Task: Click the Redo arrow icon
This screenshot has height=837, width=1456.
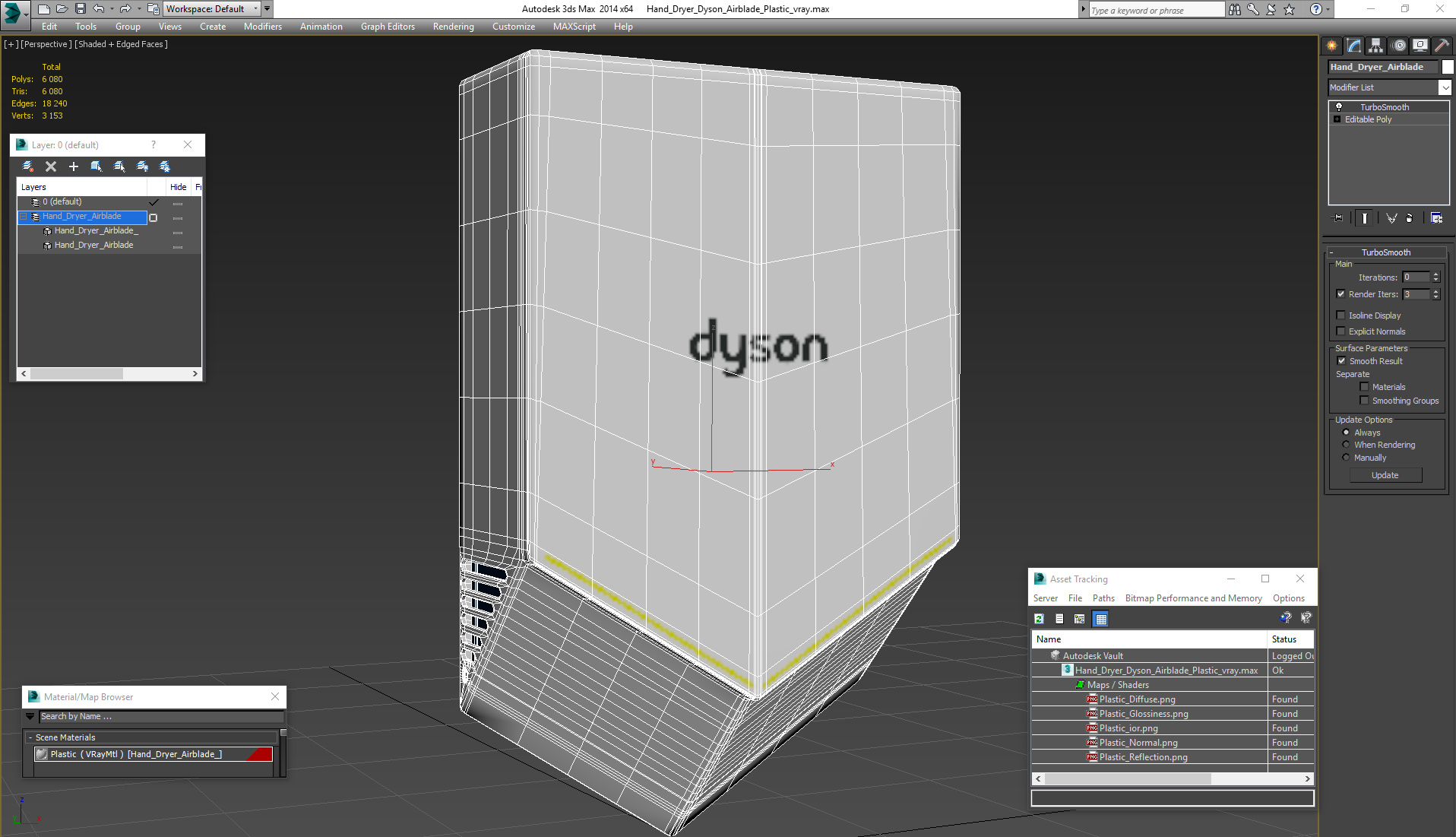Action: [125, 8]
